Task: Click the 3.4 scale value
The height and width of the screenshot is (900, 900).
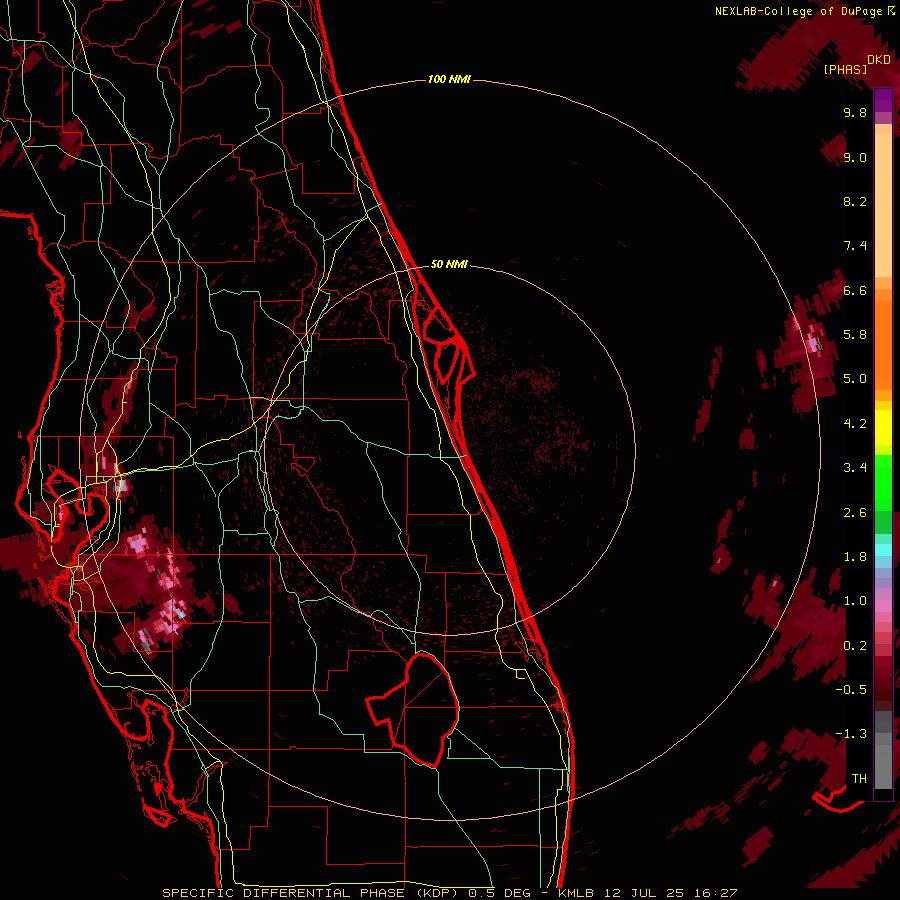Action: pyautogui.click(x=855, y=468)
